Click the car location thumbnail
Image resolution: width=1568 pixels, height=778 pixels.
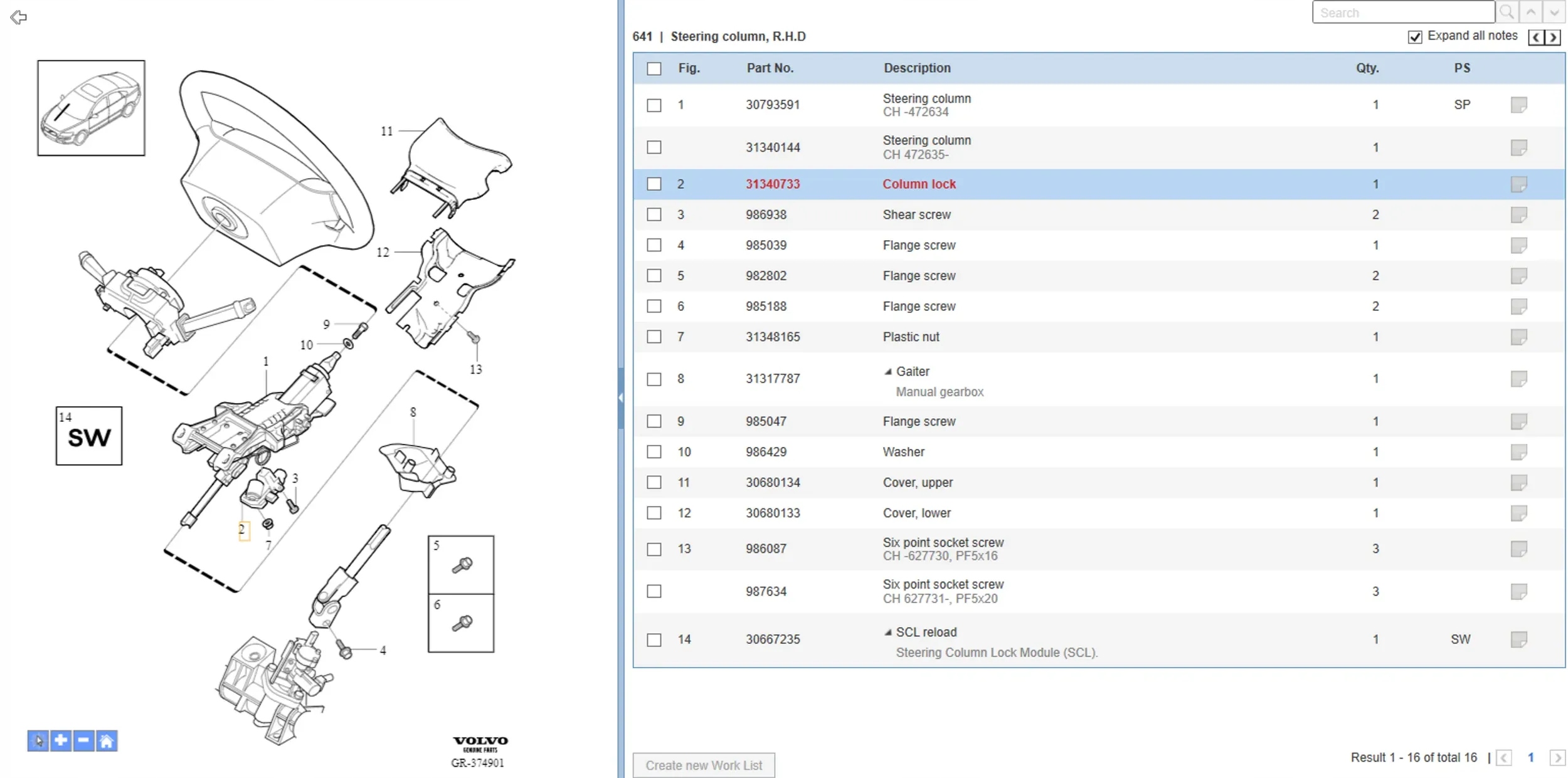91,108
